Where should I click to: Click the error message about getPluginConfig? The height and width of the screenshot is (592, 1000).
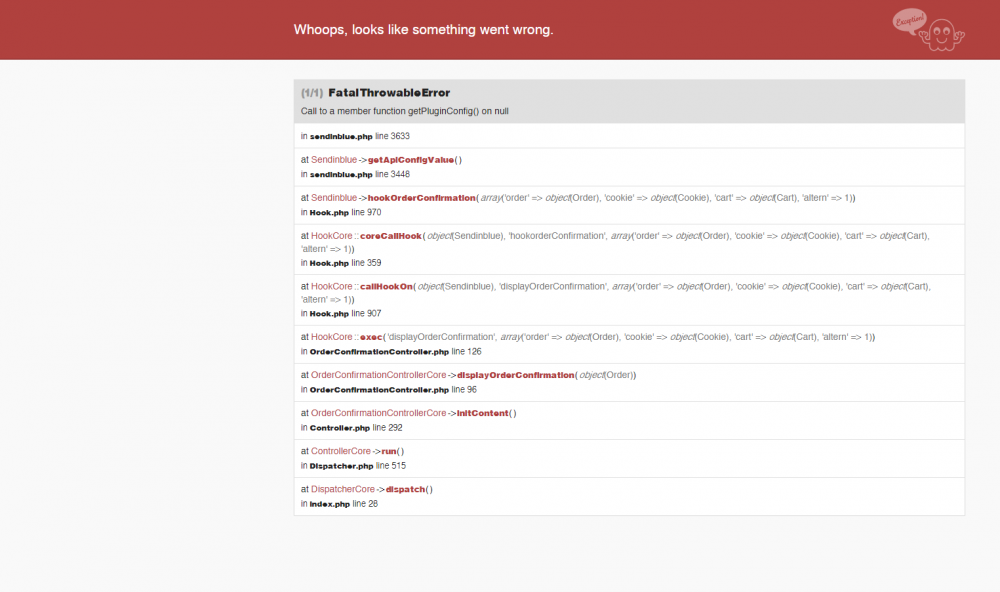(405, 111)
